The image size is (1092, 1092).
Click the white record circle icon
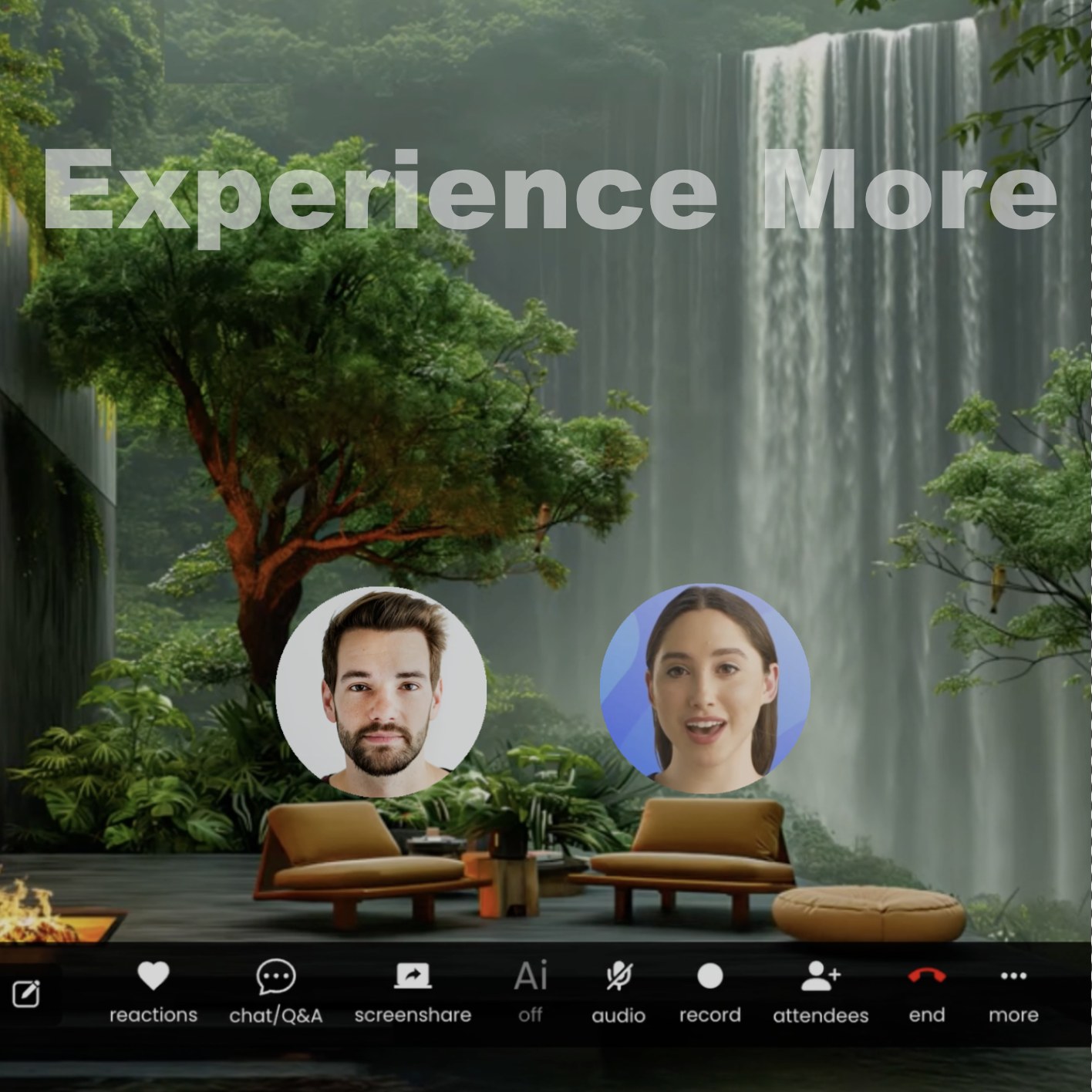pos(709,976)
